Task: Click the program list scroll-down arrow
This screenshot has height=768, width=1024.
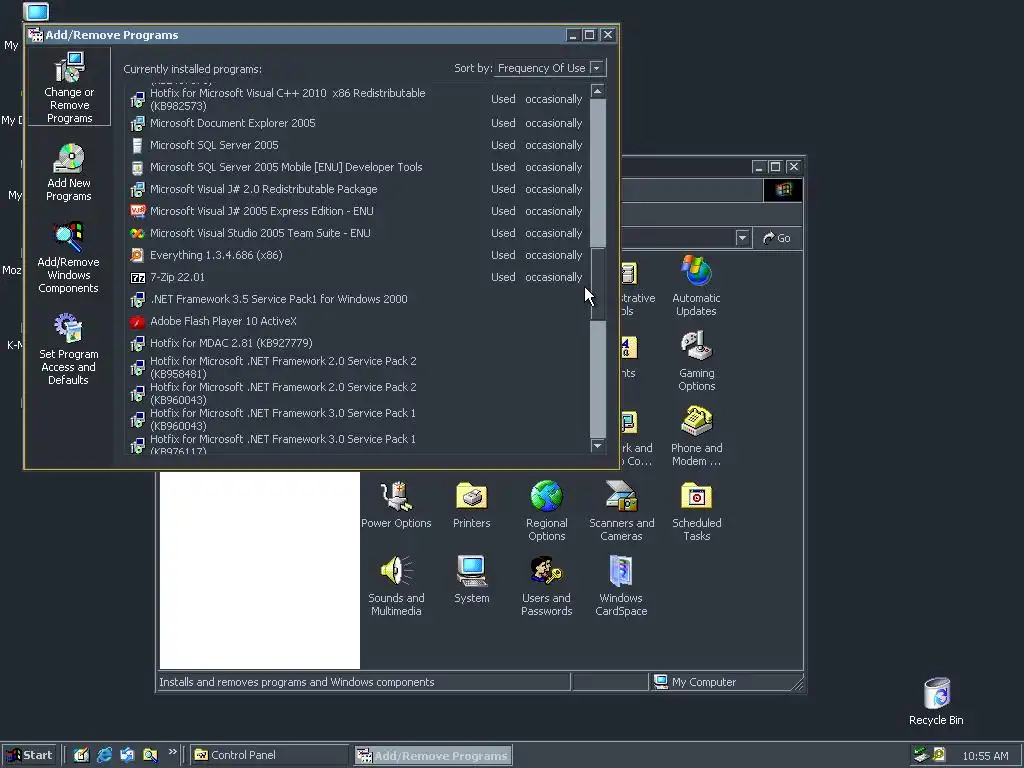Action: [x=598, y=445]
